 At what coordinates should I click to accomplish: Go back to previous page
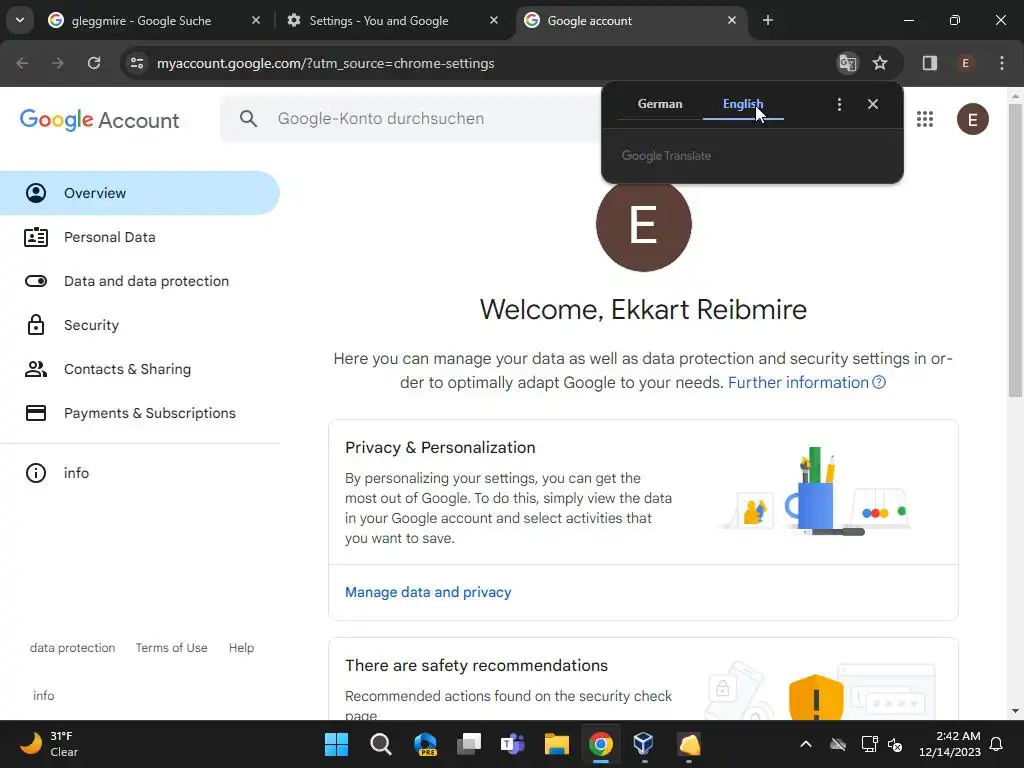(22, 63)
